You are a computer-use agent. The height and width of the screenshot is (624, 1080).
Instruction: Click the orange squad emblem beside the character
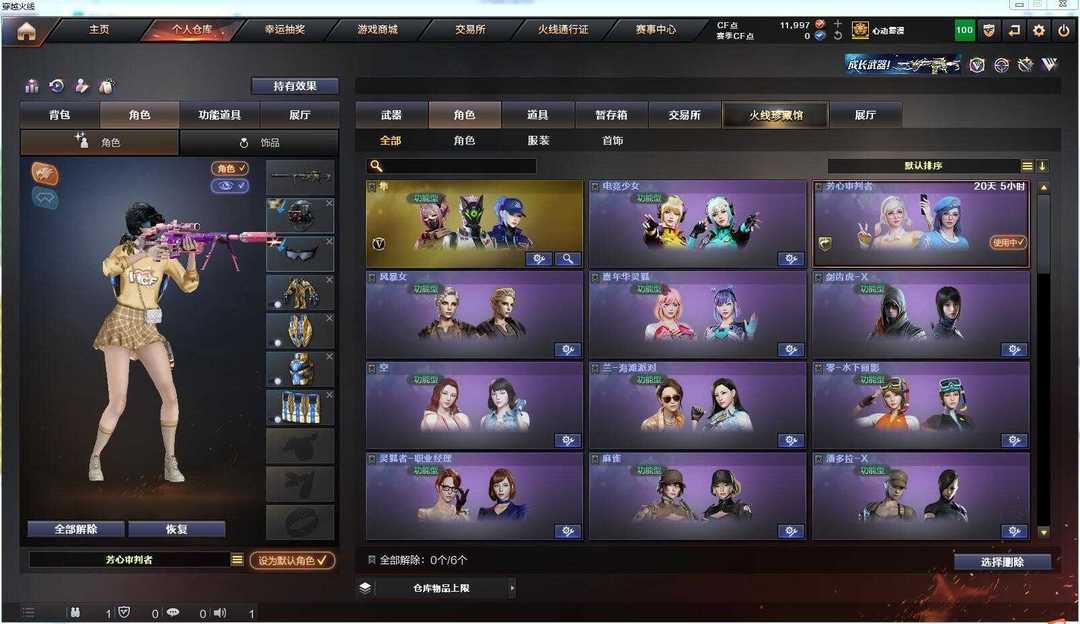(45, 174)
